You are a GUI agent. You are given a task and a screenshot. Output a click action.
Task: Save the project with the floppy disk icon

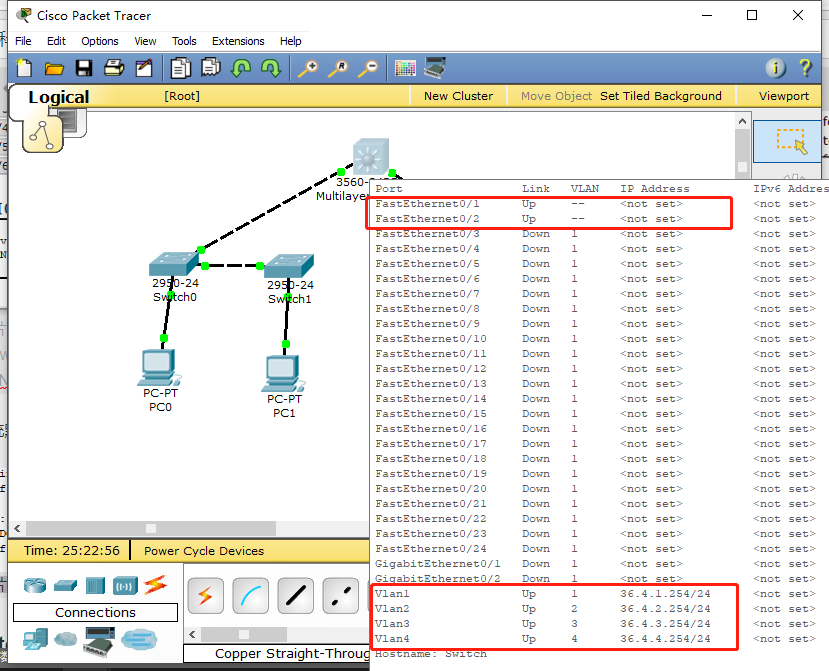tap(84, 68)
